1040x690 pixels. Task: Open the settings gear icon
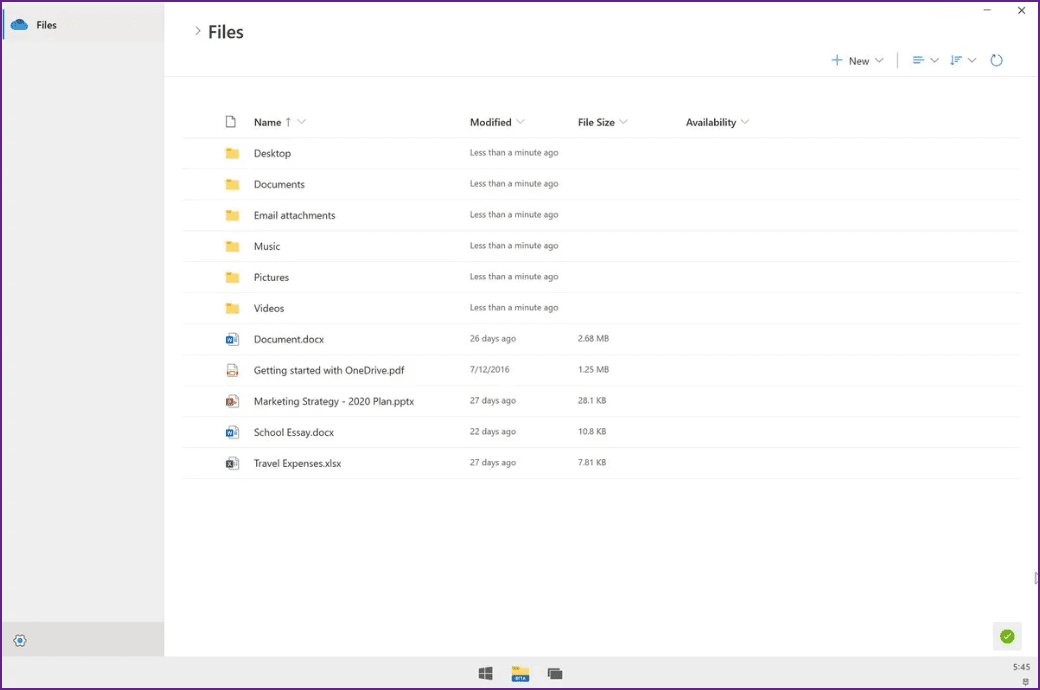tap(20, 640)
